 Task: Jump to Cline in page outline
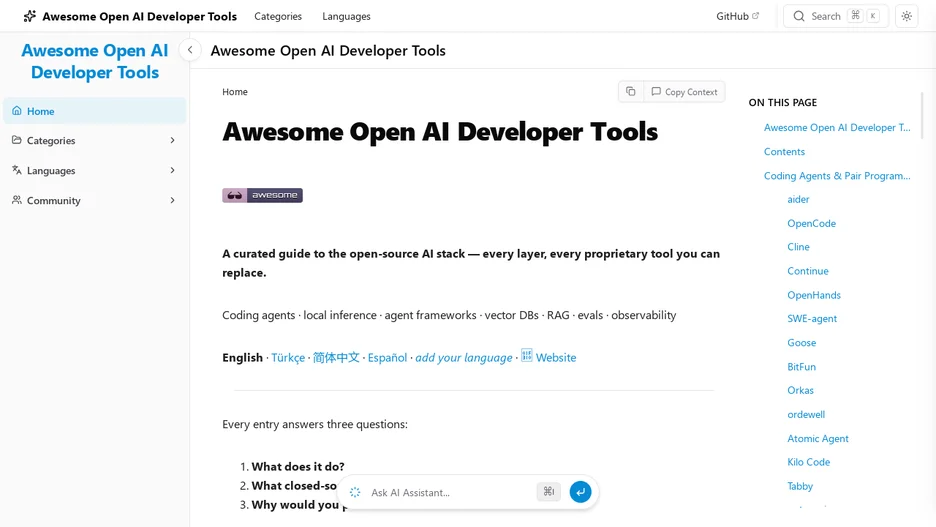798,246
